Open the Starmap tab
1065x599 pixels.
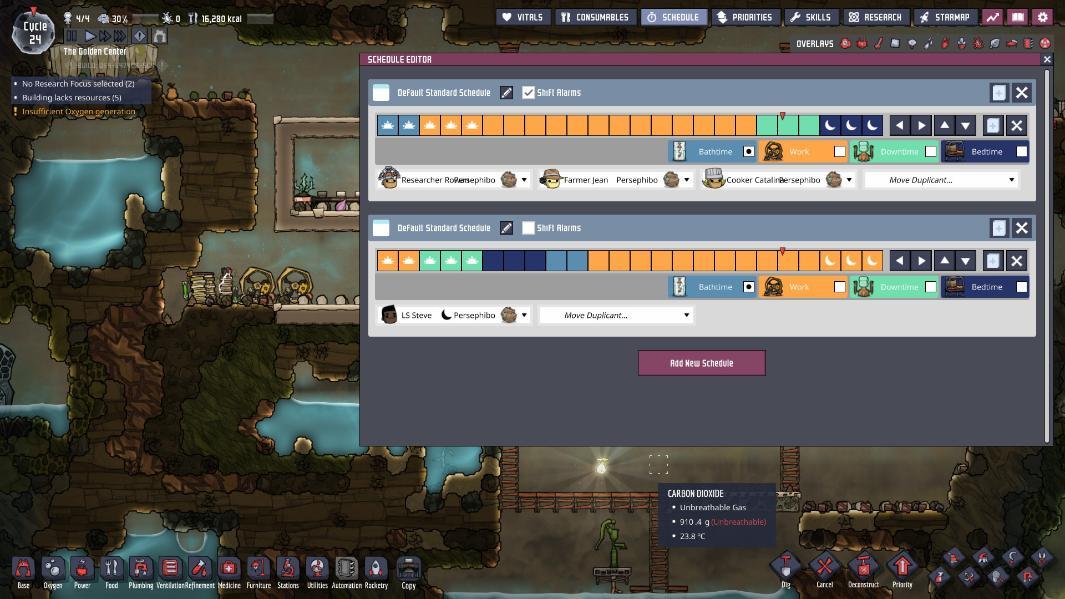coord(945,17)
